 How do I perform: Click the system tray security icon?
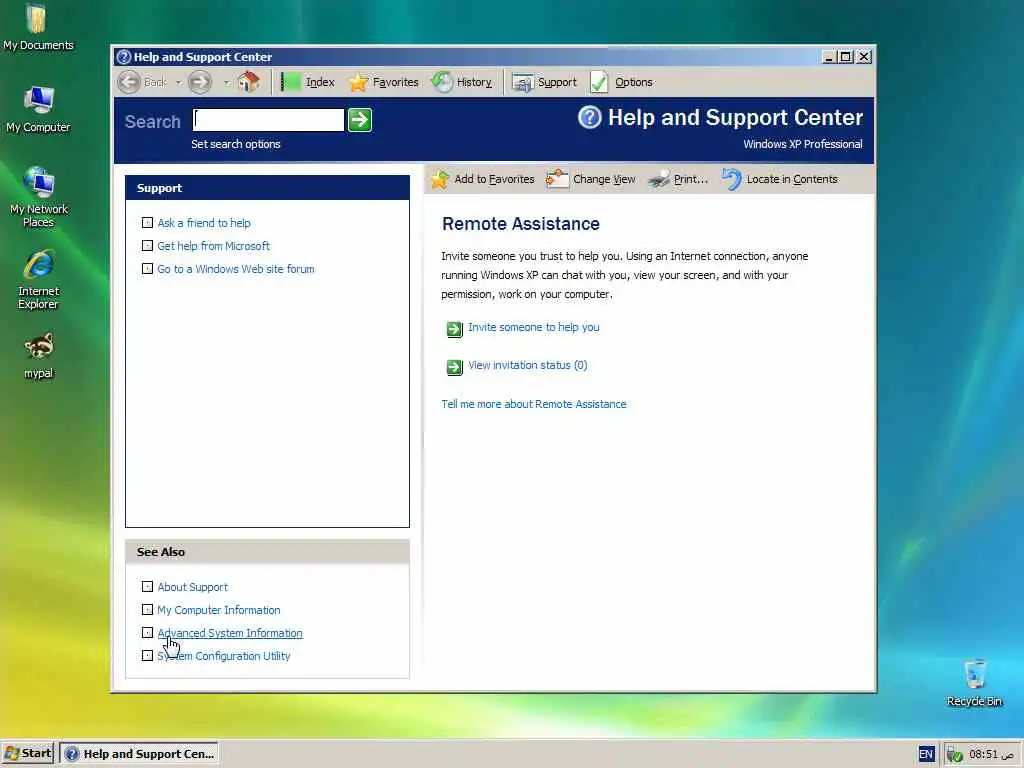pos(955,755)
